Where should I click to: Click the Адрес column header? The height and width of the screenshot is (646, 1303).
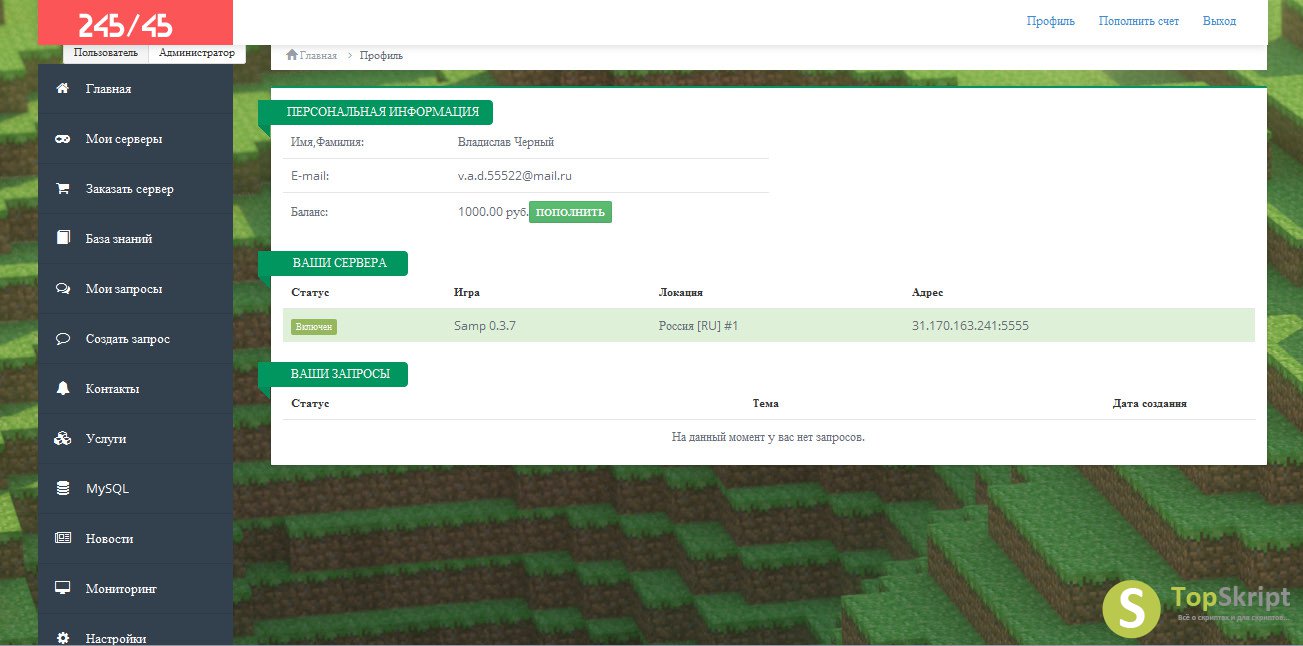tap(927, 293)
